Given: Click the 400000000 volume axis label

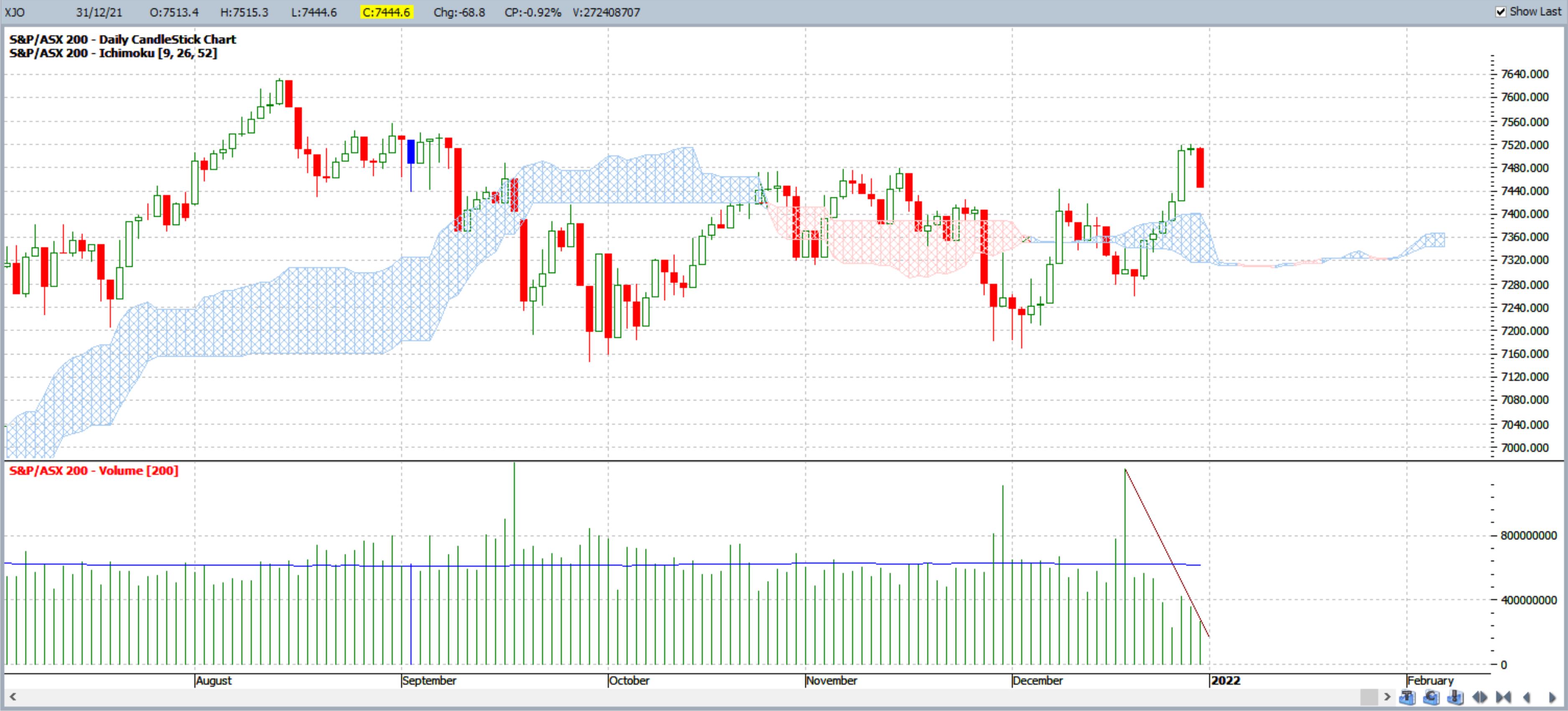Looking at the screenshot, I should pos(1528,600).
